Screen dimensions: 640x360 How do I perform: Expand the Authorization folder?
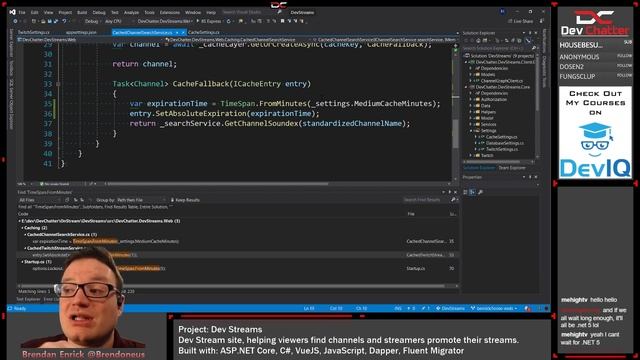pos(471,99)
